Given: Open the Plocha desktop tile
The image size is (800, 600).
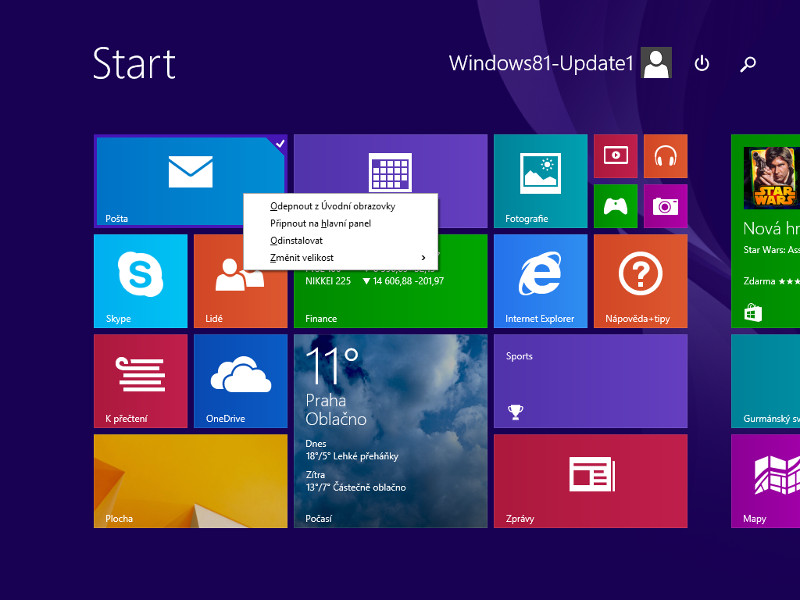Looking at the screenshot, I should click(190, 481).
